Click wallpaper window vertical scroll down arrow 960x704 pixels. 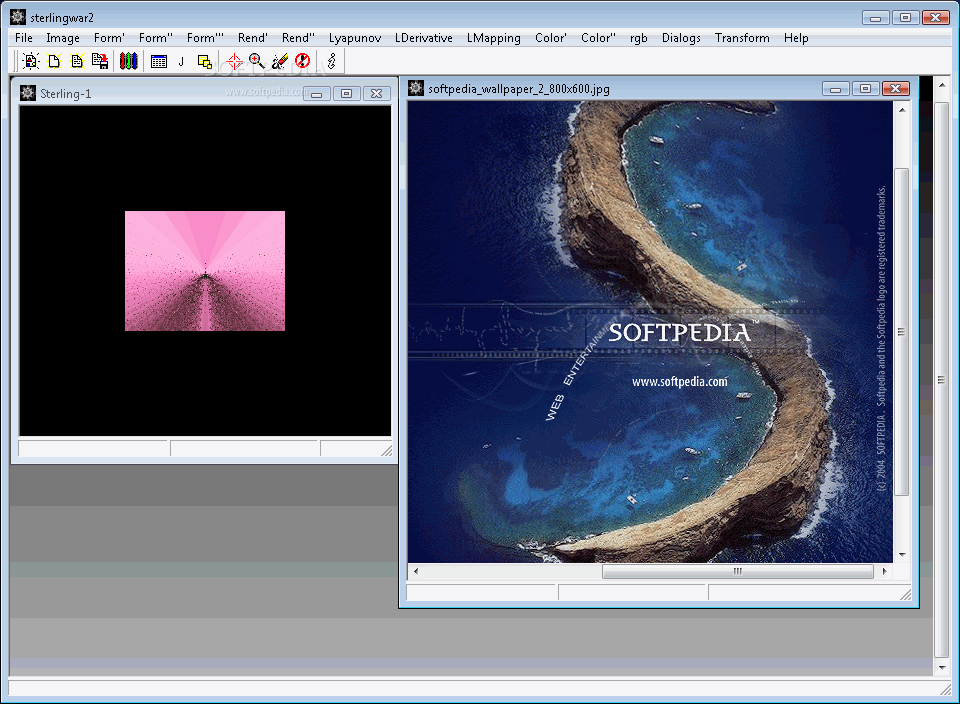pos(902,555)
